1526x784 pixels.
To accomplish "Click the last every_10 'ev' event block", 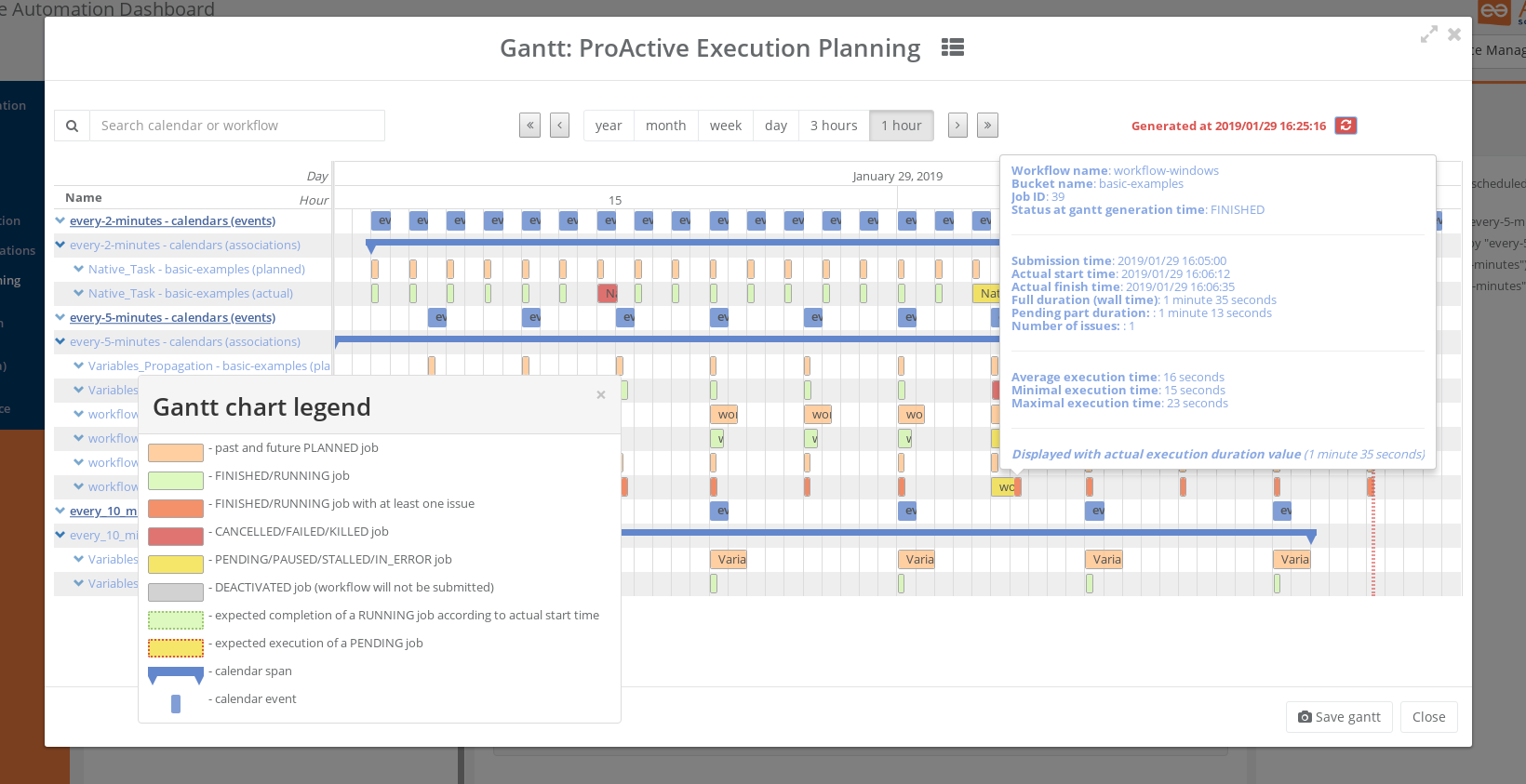I will click(1282, 511).
